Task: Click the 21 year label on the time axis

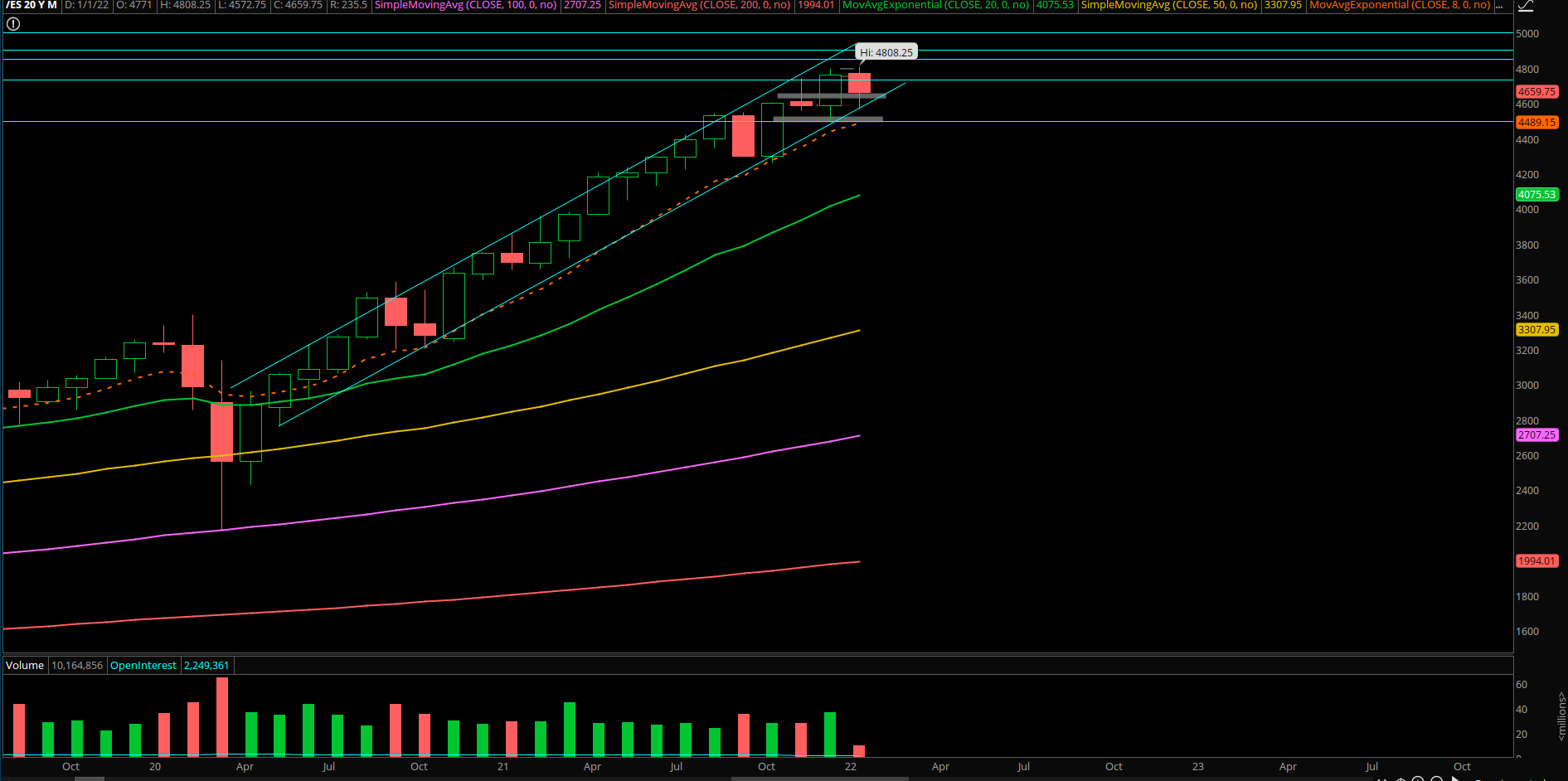Action: 503,767
